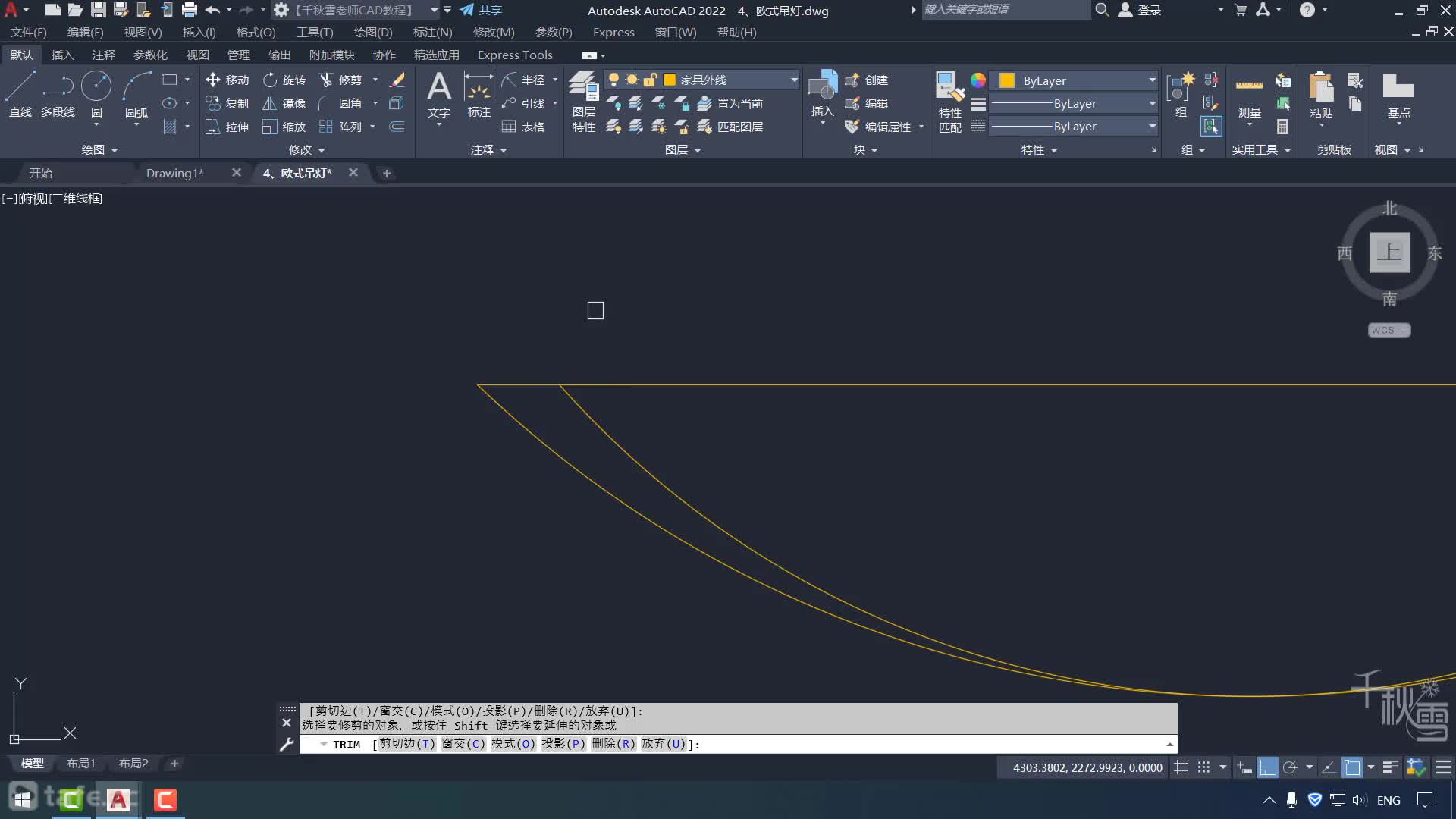Toggle grid display in status bar
The height and width of the screenshot is (819, 1456).
tap(1181, 767)
